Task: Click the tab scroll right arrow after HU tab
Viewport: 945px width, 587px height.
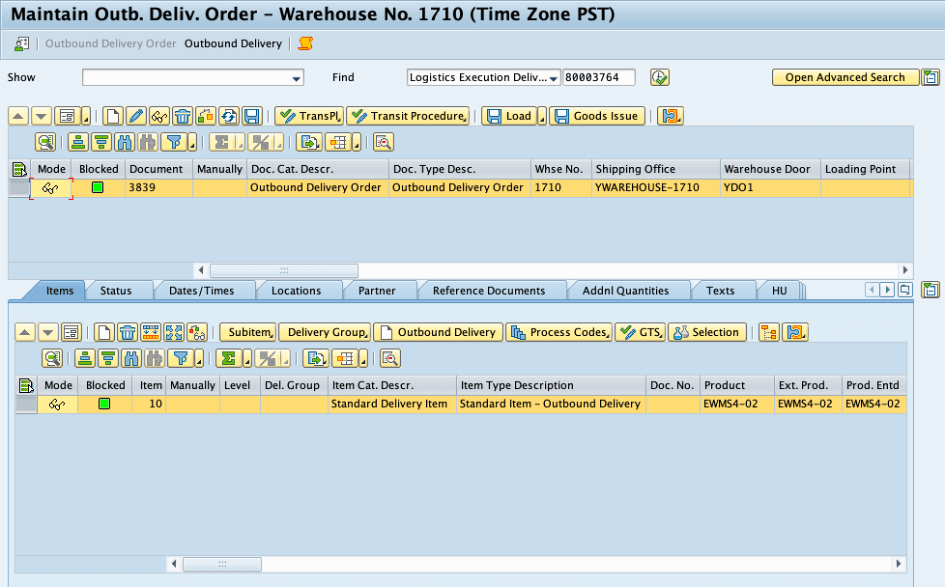Action: 887,290
